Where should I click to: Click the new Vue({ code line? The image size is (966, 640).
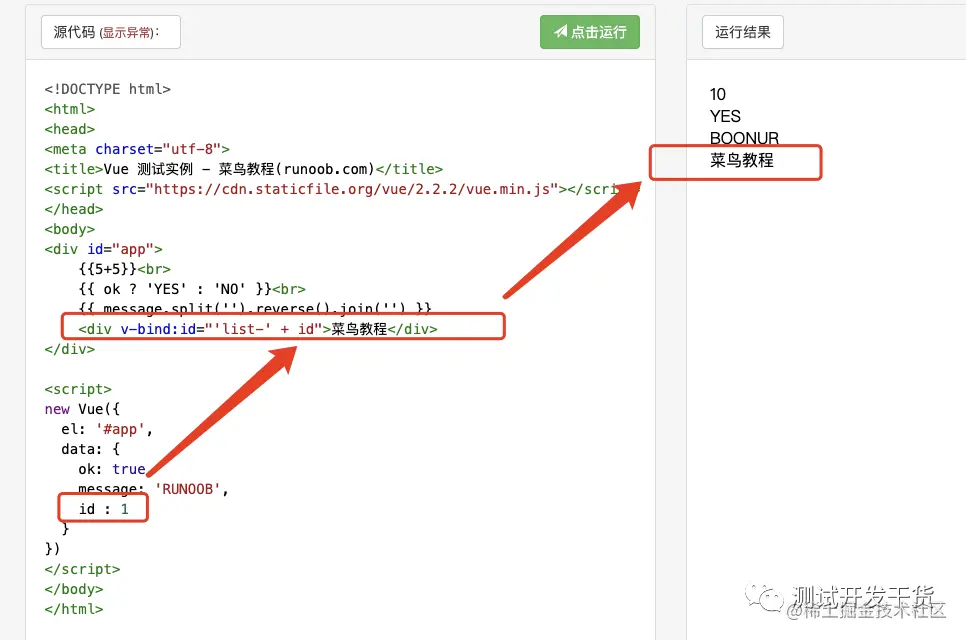click(x=82, y=409)
